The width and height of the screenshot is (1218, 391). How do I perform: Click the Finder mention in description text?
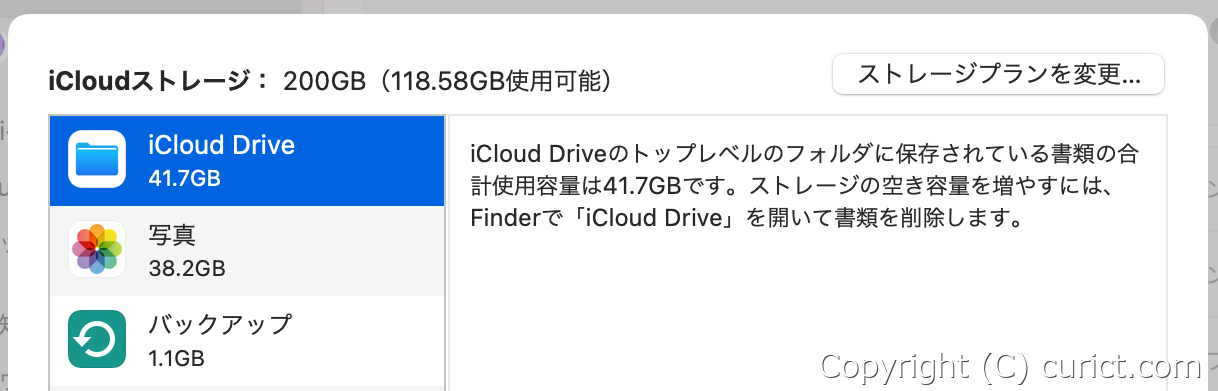pos(505,217)
